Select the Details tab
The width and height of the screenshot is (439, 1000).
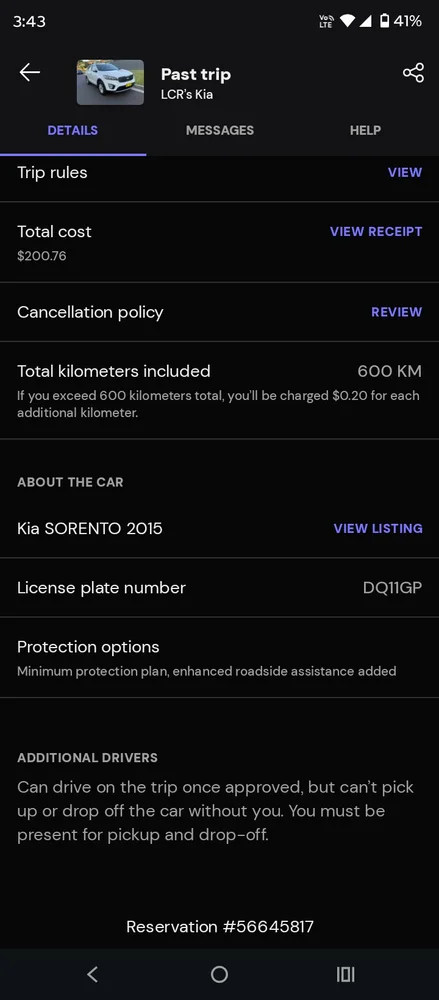(x=73, y=130)
